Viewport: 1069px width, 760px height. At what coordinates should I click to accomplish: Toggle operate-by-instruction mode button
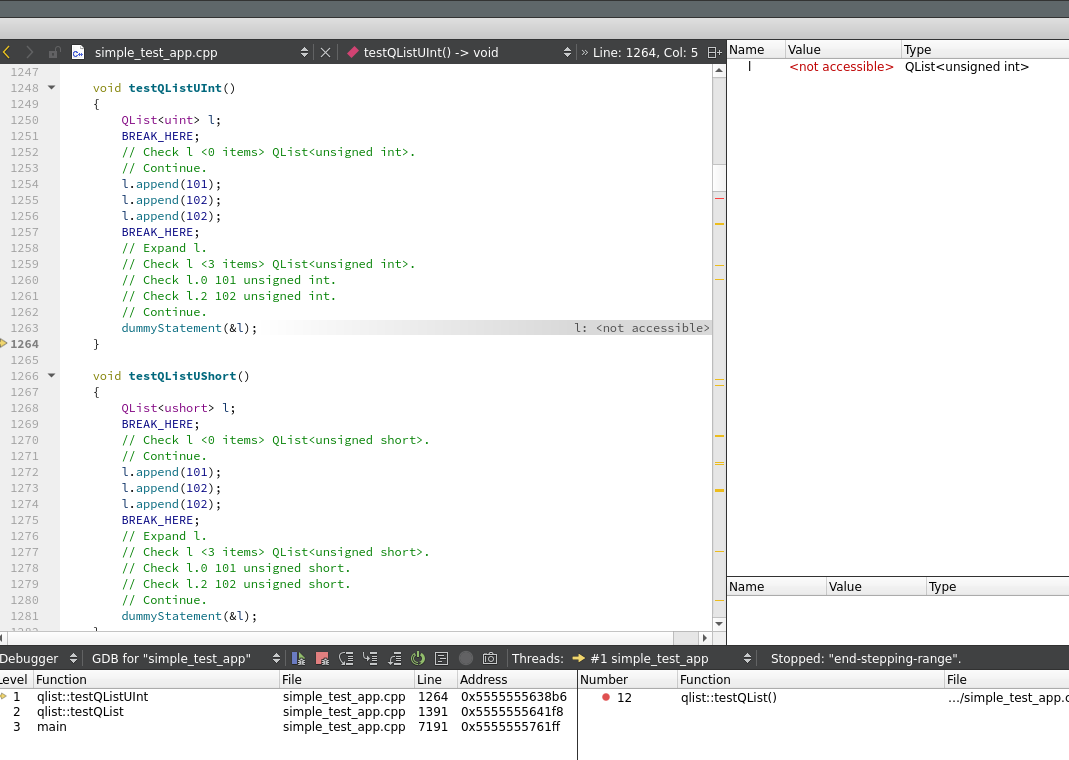pyautogui.click(x=442, y=659)
